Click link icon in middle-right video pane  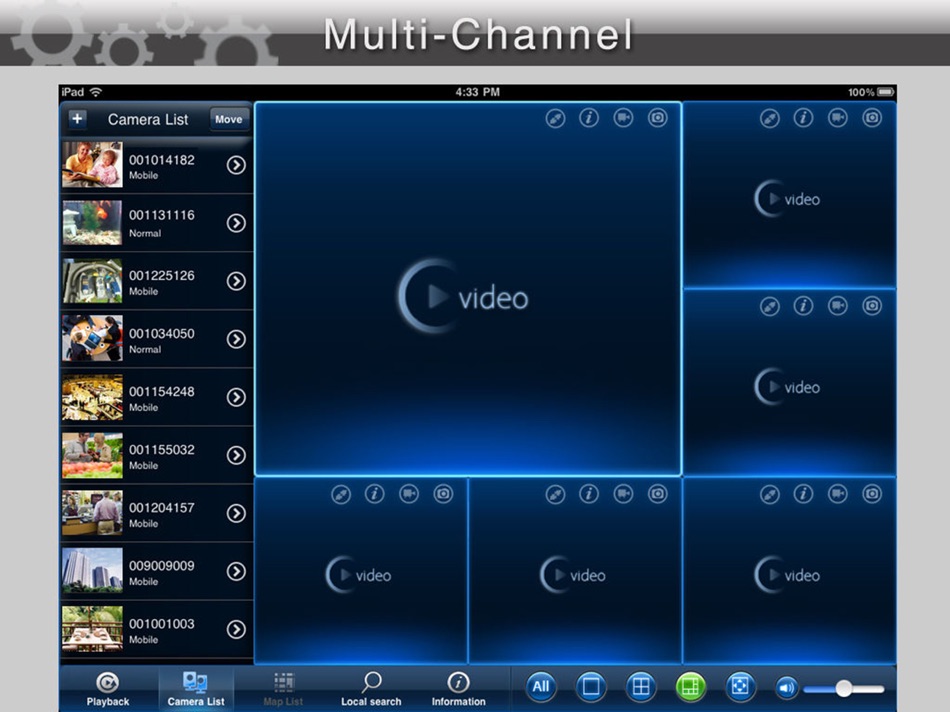click(769, 307)
